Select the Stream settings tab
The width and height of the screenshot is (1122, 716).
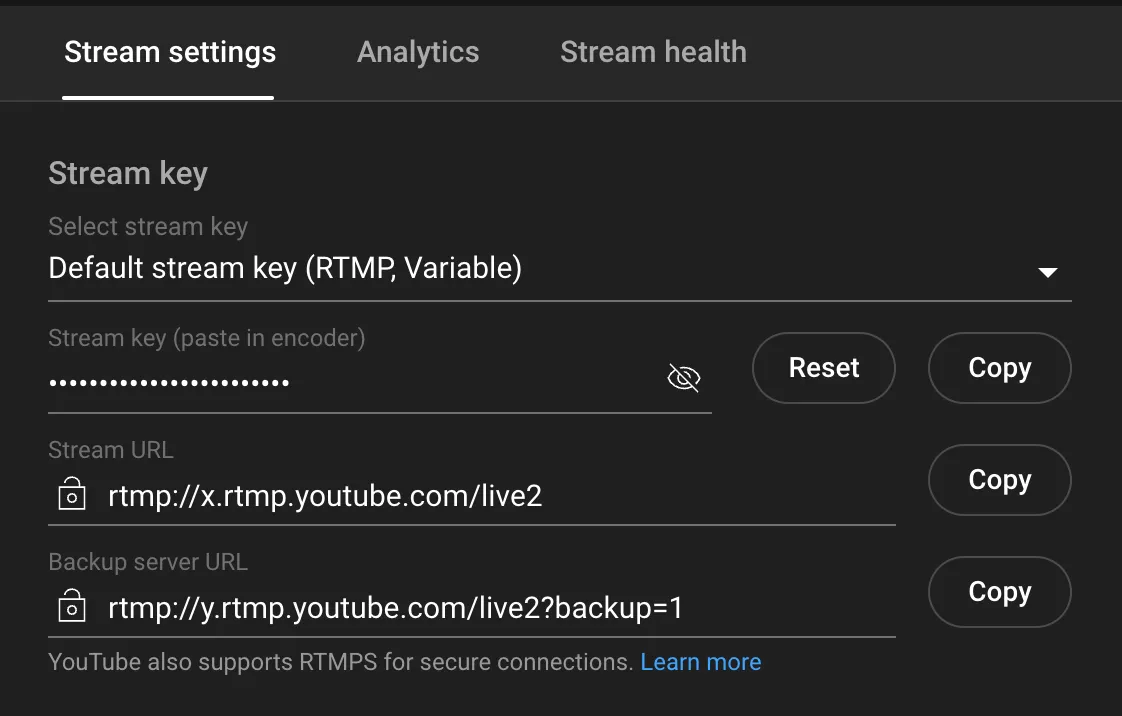pyautogui.click(x=170, y=52)
